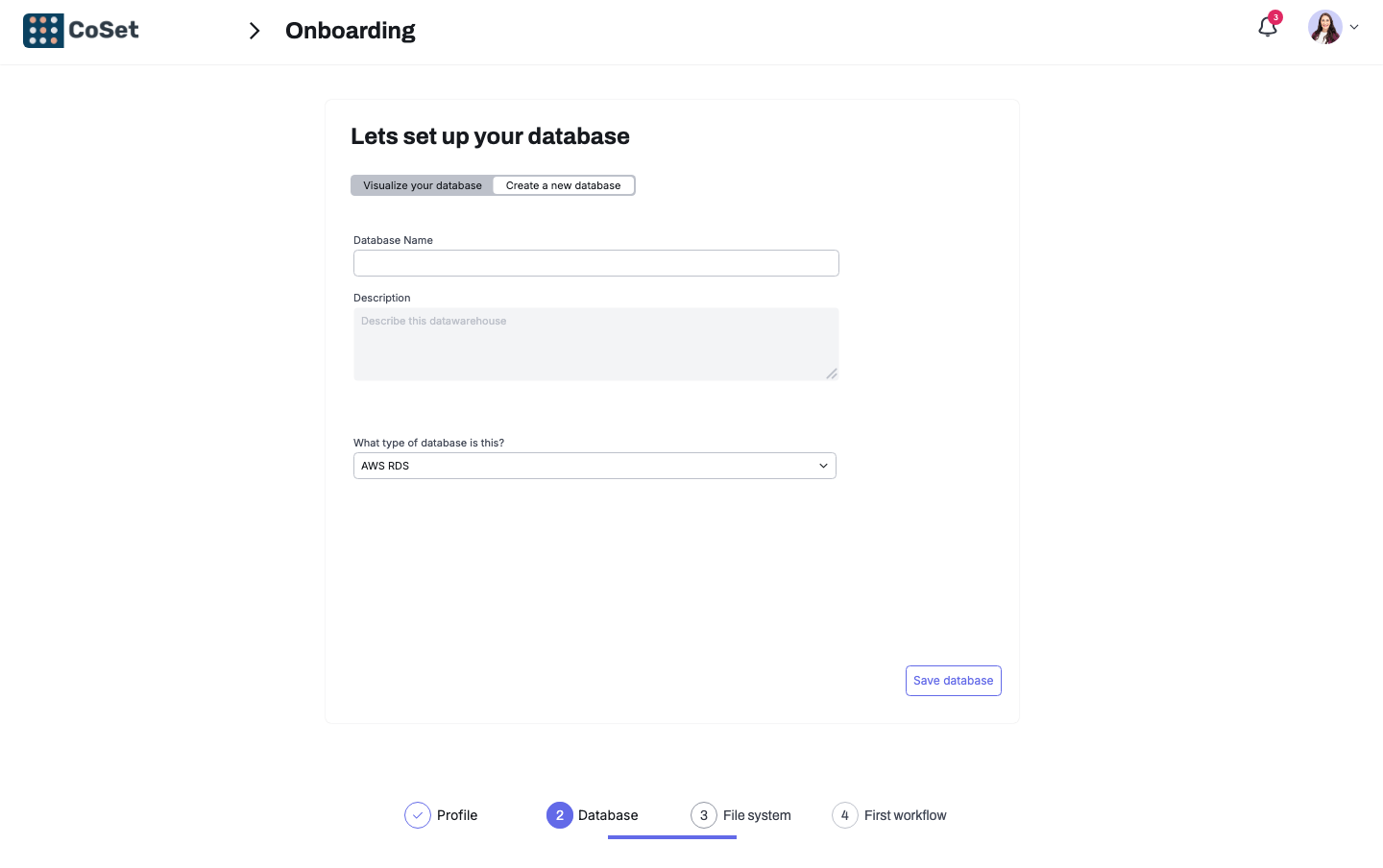Viewport: 1383px width, 868px height.
Task: Click the AWS RDS dropdown arrow
Action: click(823, 466)
